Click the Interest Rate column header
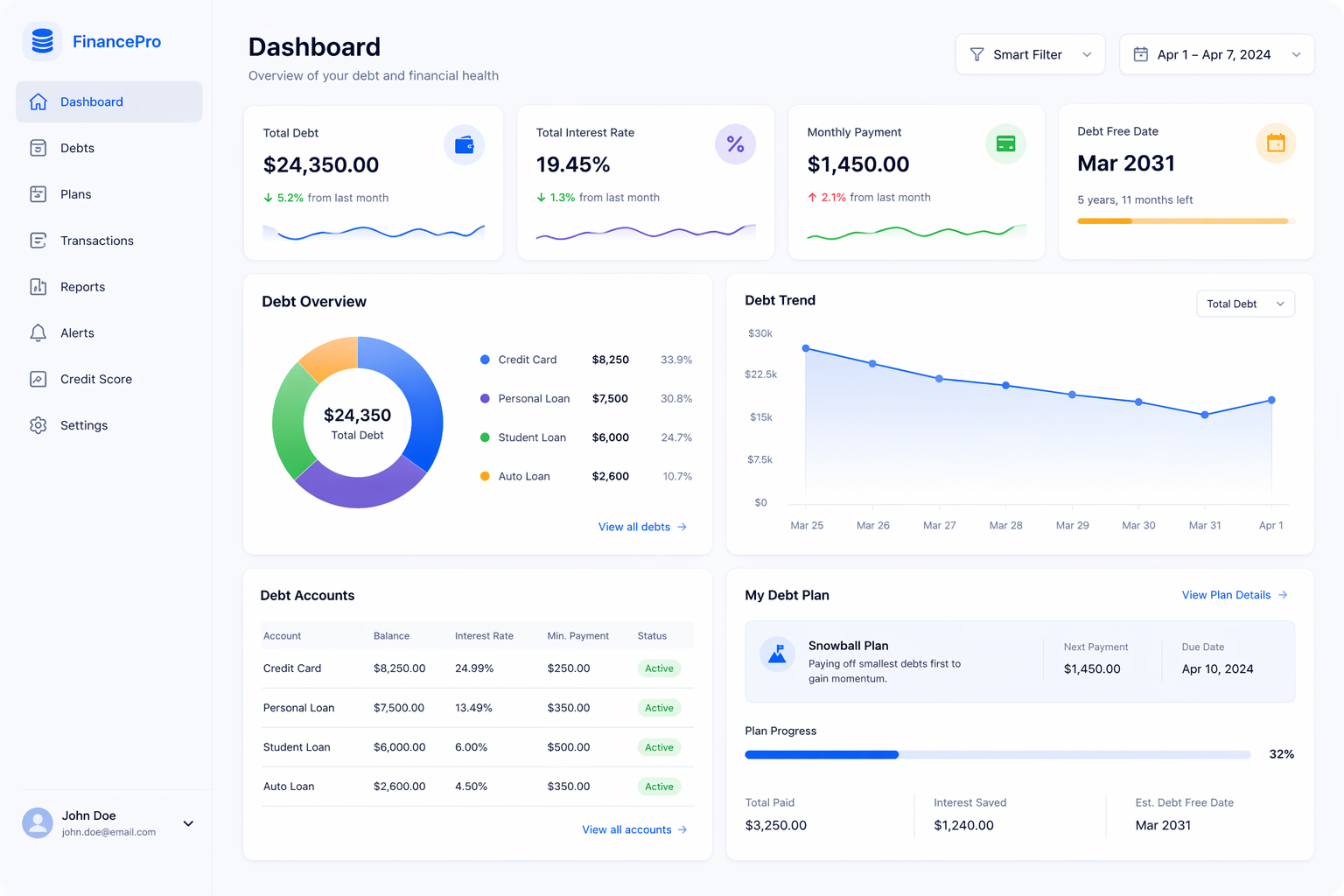The image size is (1344, 896). (x=484, y=636)
